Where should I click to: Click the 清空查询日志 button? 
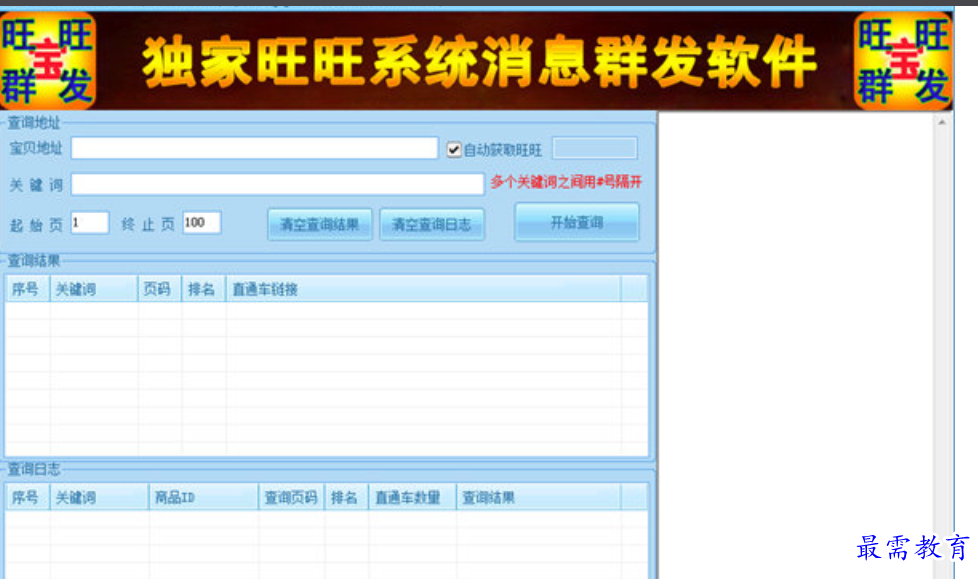432,225
